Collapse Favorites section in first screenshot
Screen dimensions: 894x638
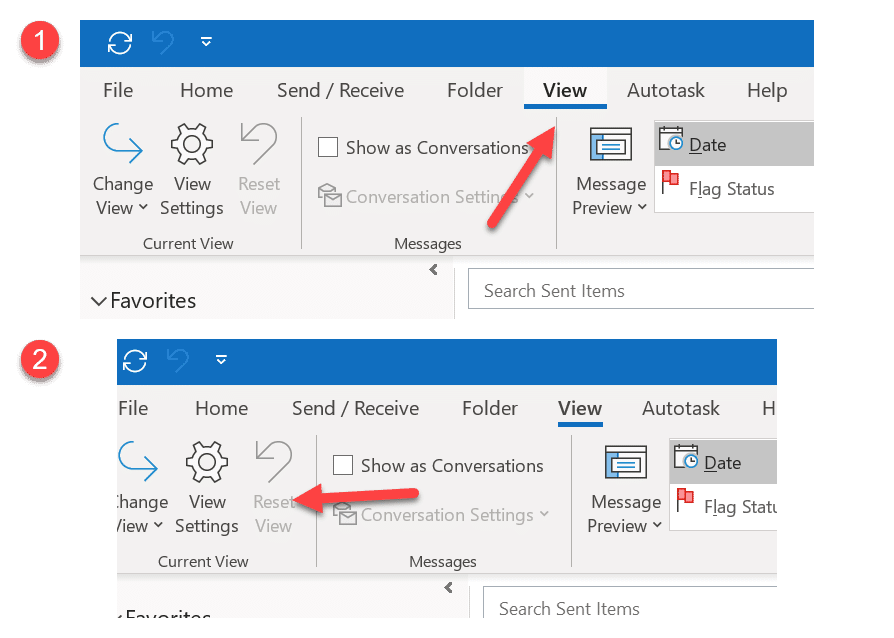99,301
